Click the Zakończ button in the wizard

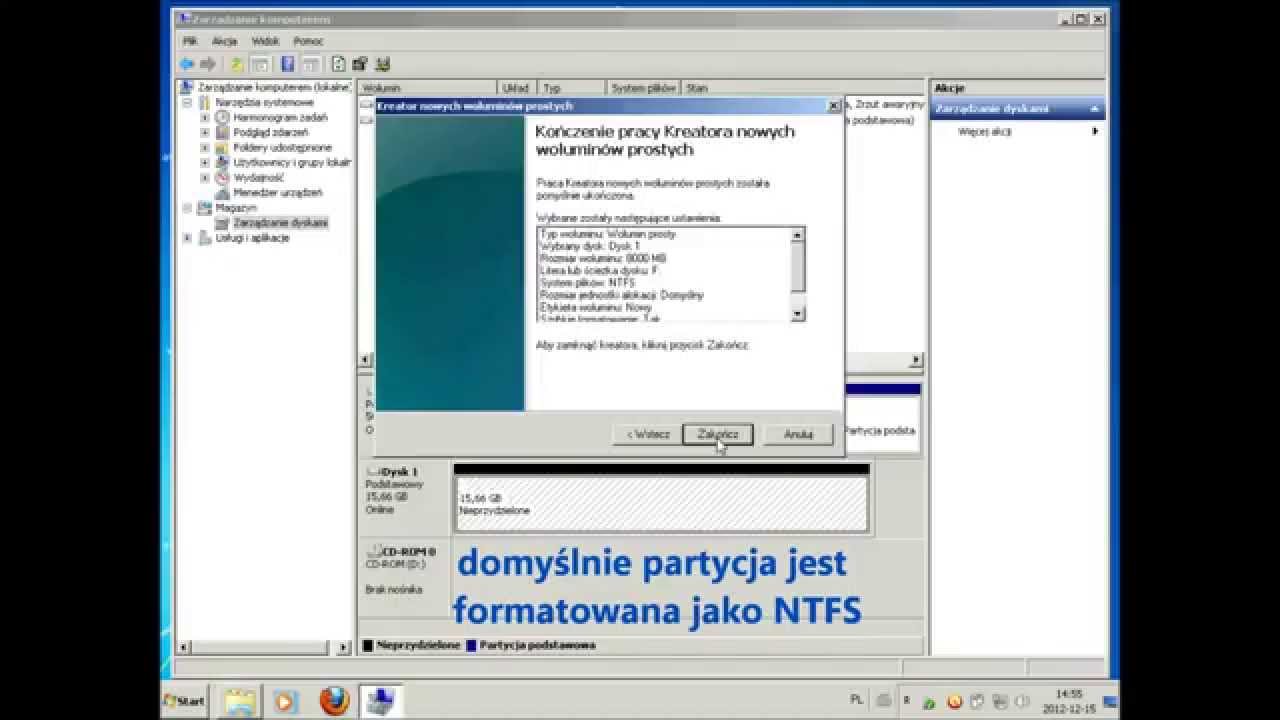click(717, 434)
